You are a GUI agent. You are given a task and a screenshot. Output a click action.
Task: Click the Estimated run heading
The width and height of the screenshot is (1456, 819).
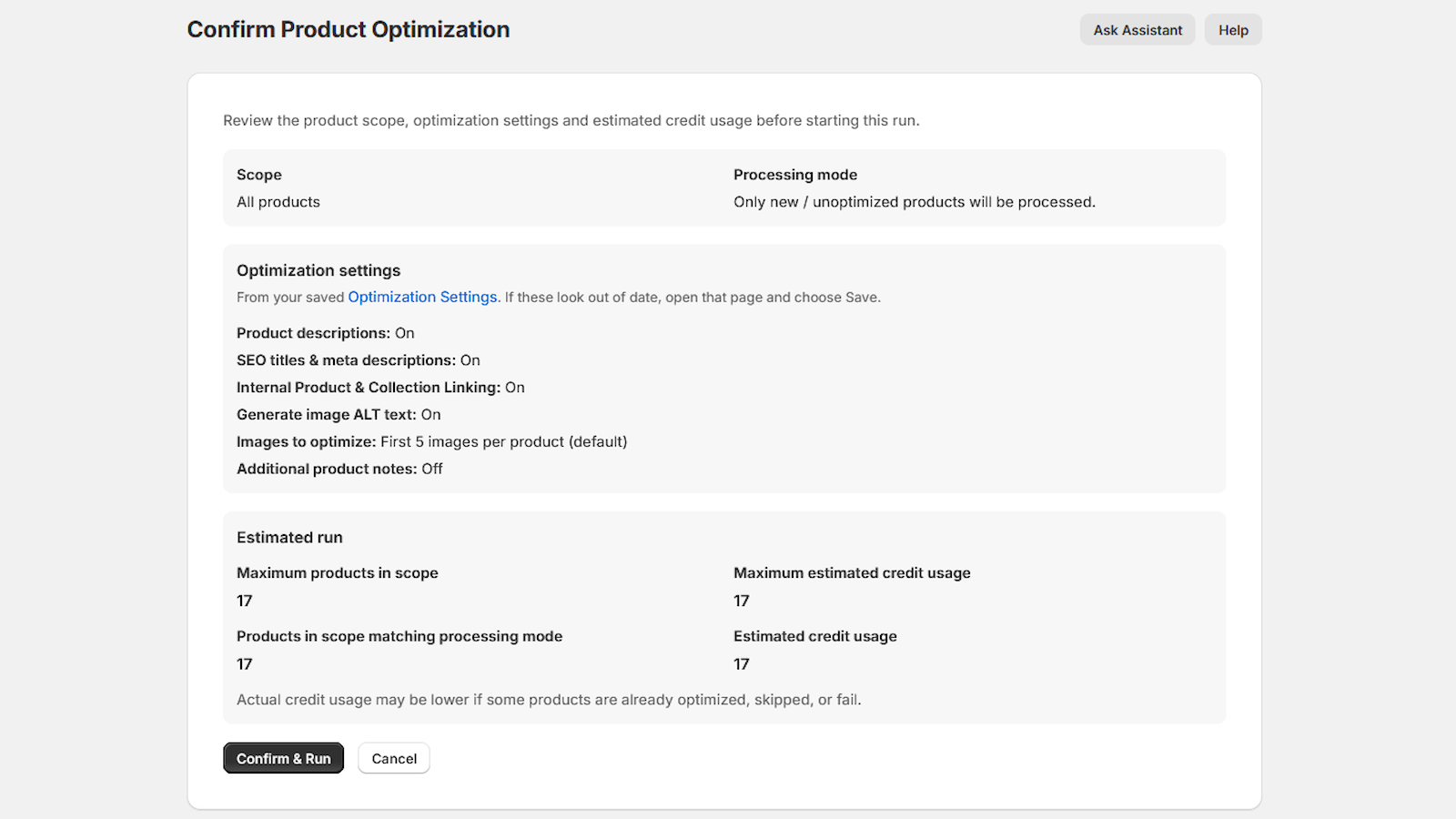[x=289, y=538]
